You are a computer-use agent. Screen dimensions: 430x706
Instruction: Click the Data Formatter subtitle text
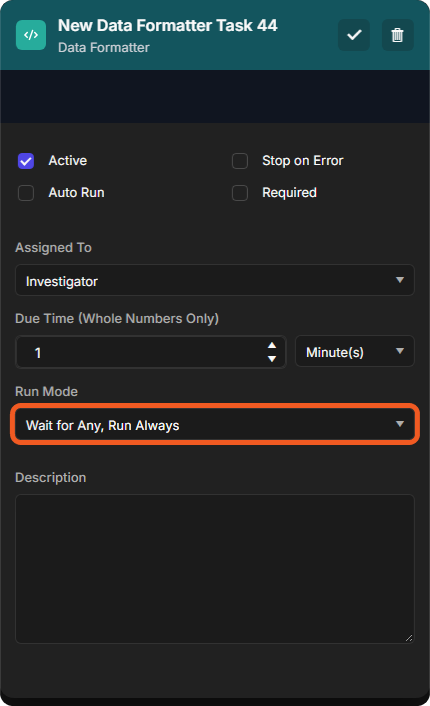tap(104, 47)
